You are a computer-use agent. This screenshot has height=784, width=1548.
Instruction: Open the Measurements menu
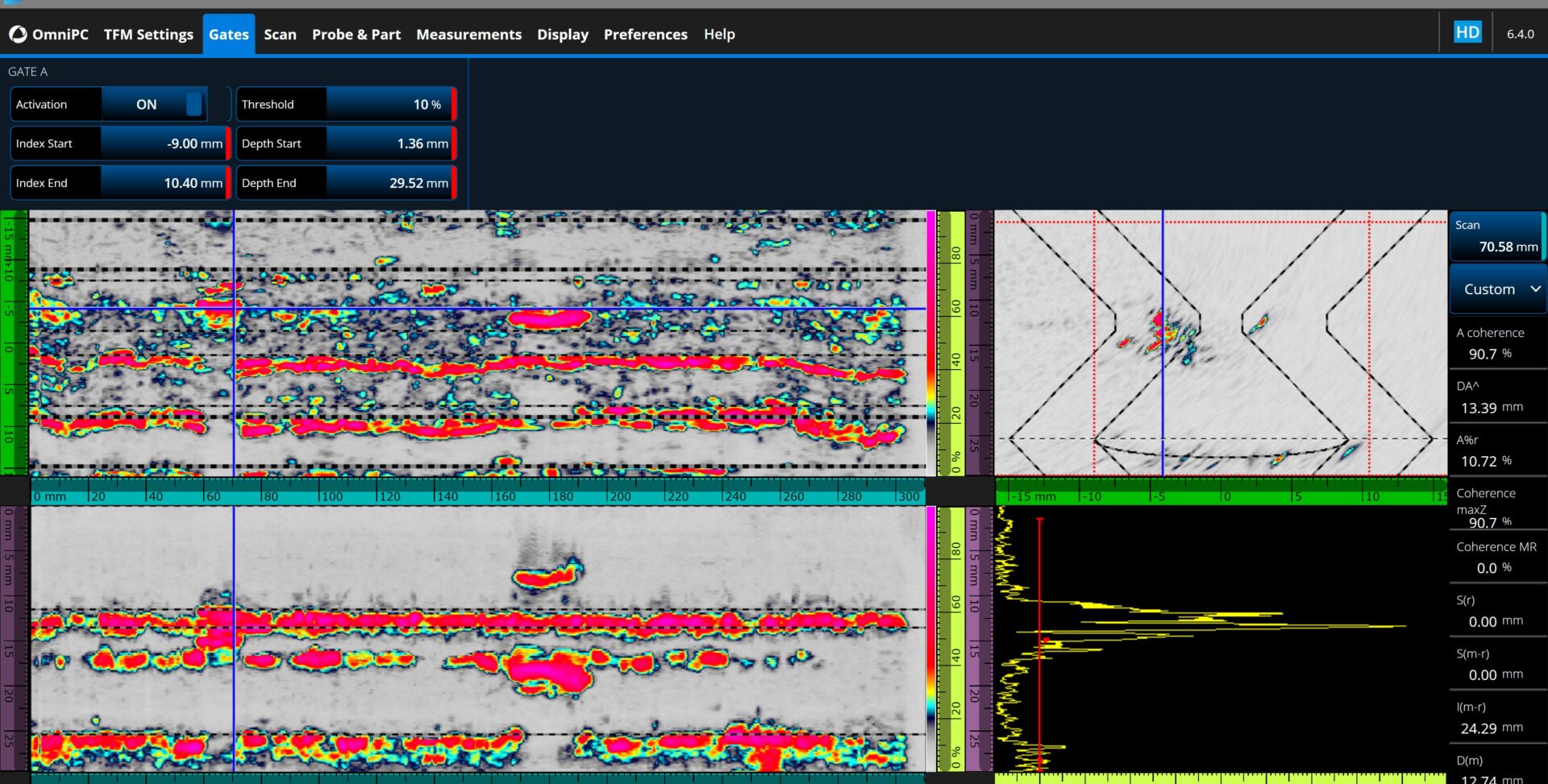coord(468,35)
